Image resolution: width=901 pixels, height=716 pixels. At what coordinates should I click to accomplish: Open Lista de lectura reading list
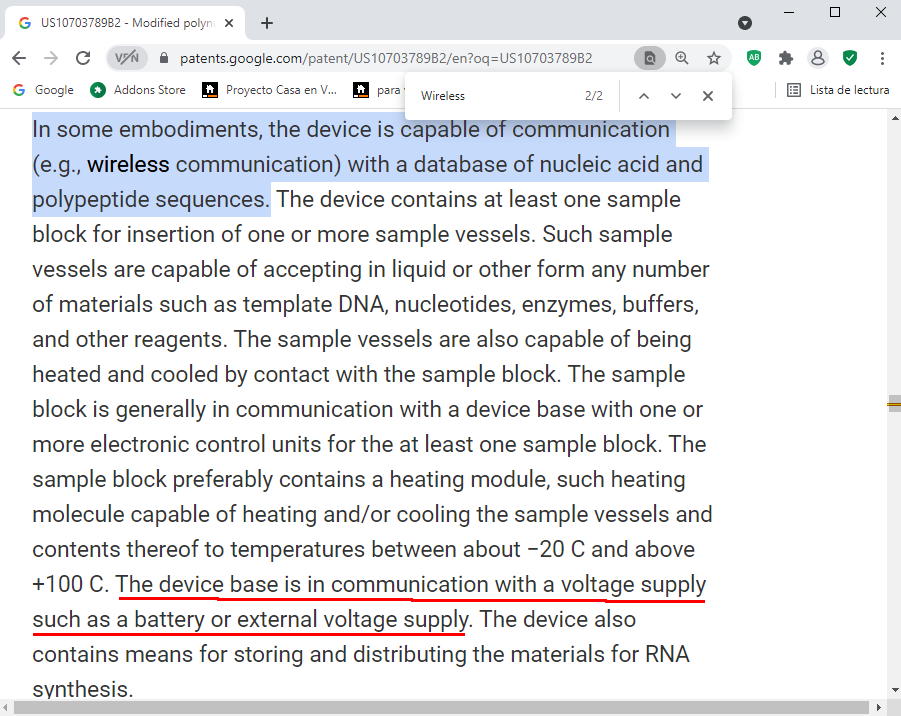pos(838,90)
